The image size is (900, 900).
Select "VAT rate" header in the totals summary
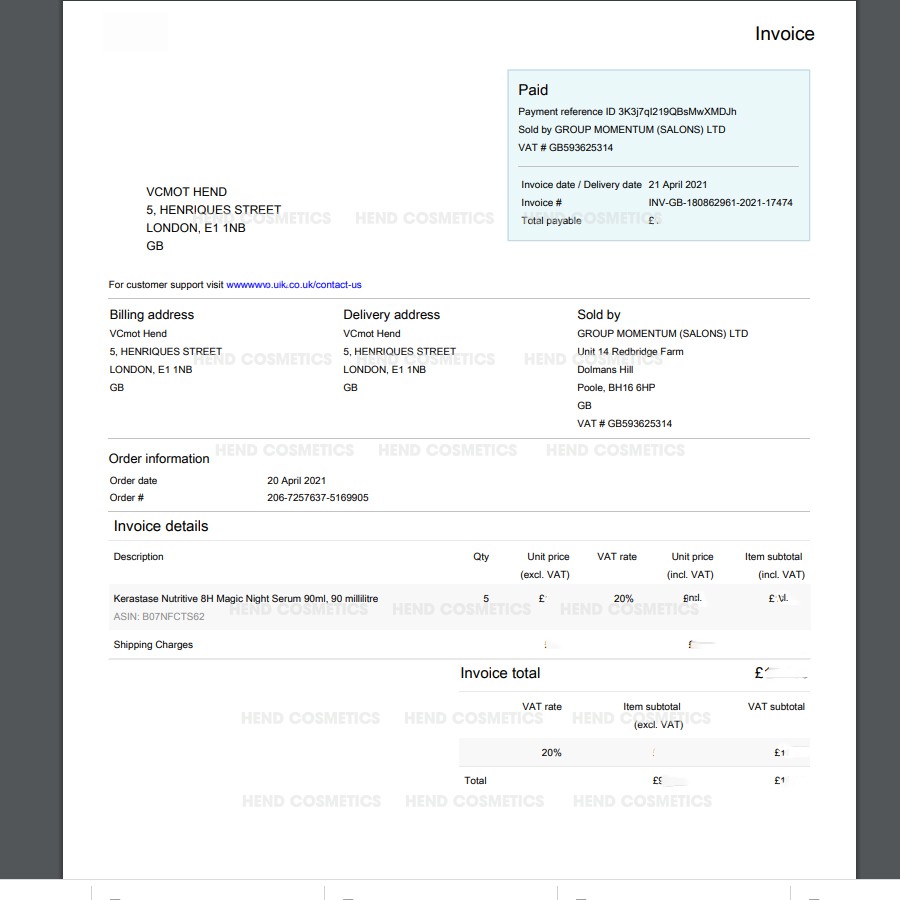[542, 707]
